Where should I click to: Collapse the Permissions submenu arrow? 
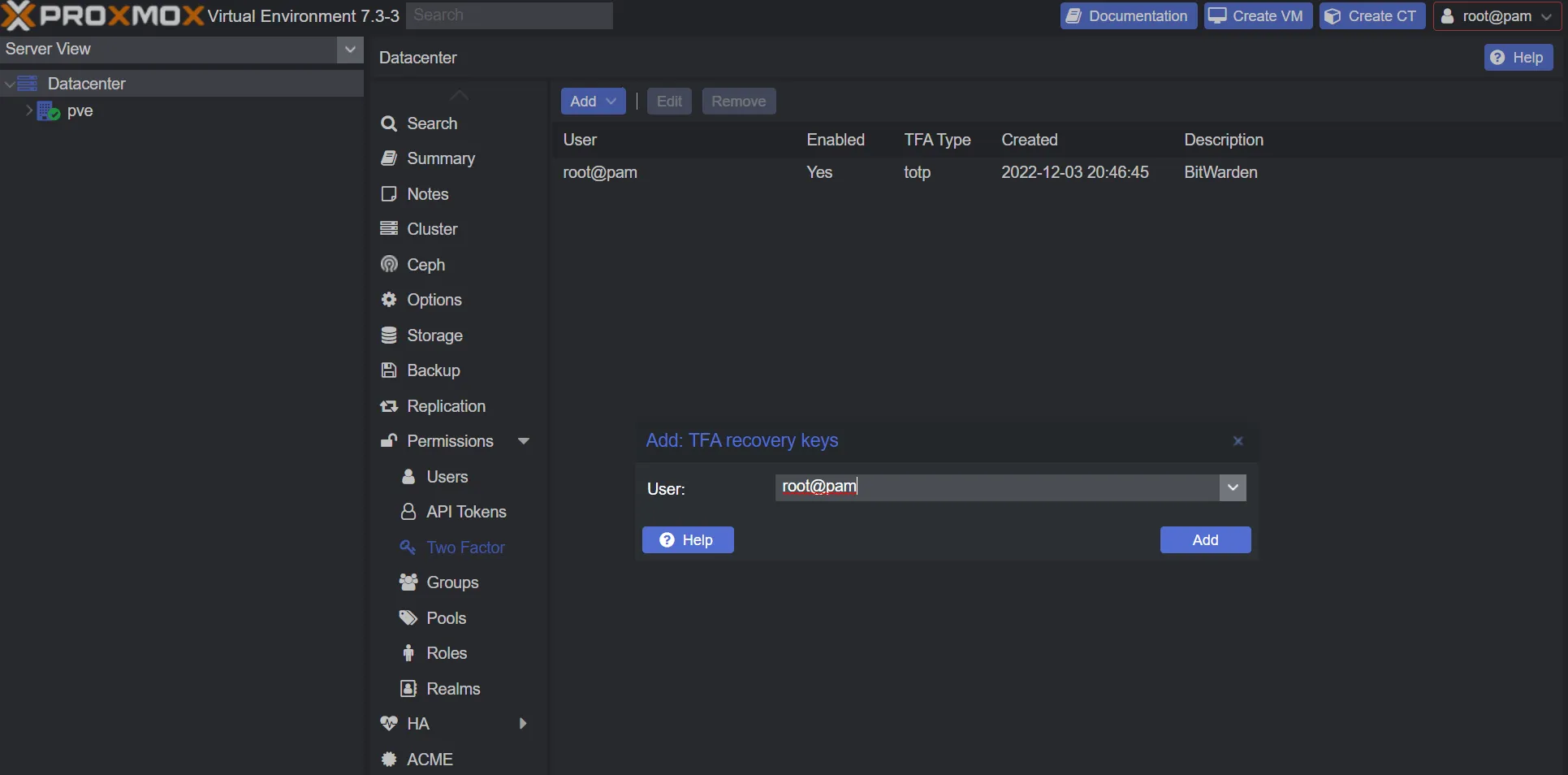[x=524, y=441]
